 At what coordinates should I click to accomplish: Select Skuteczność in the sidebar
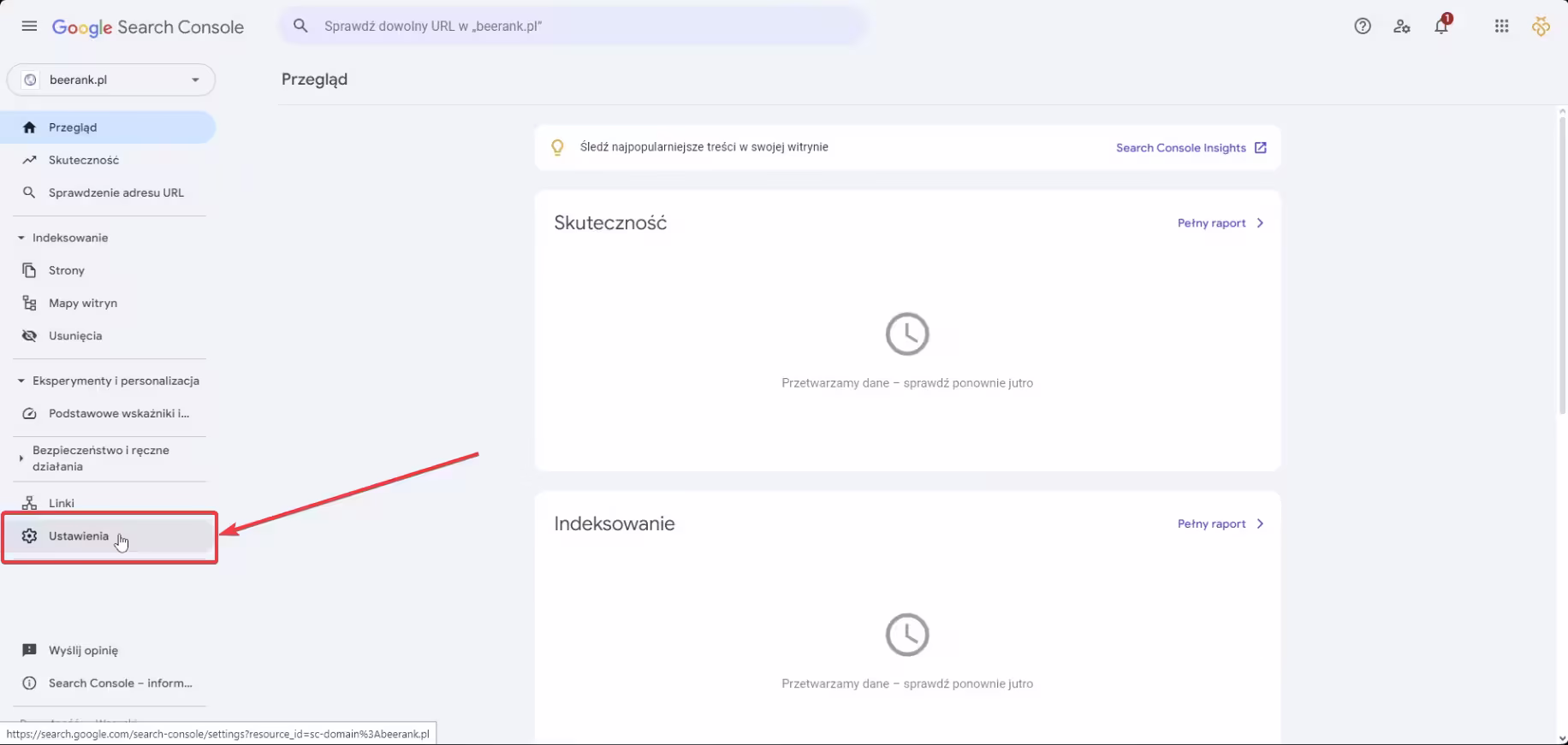point(83,160)
